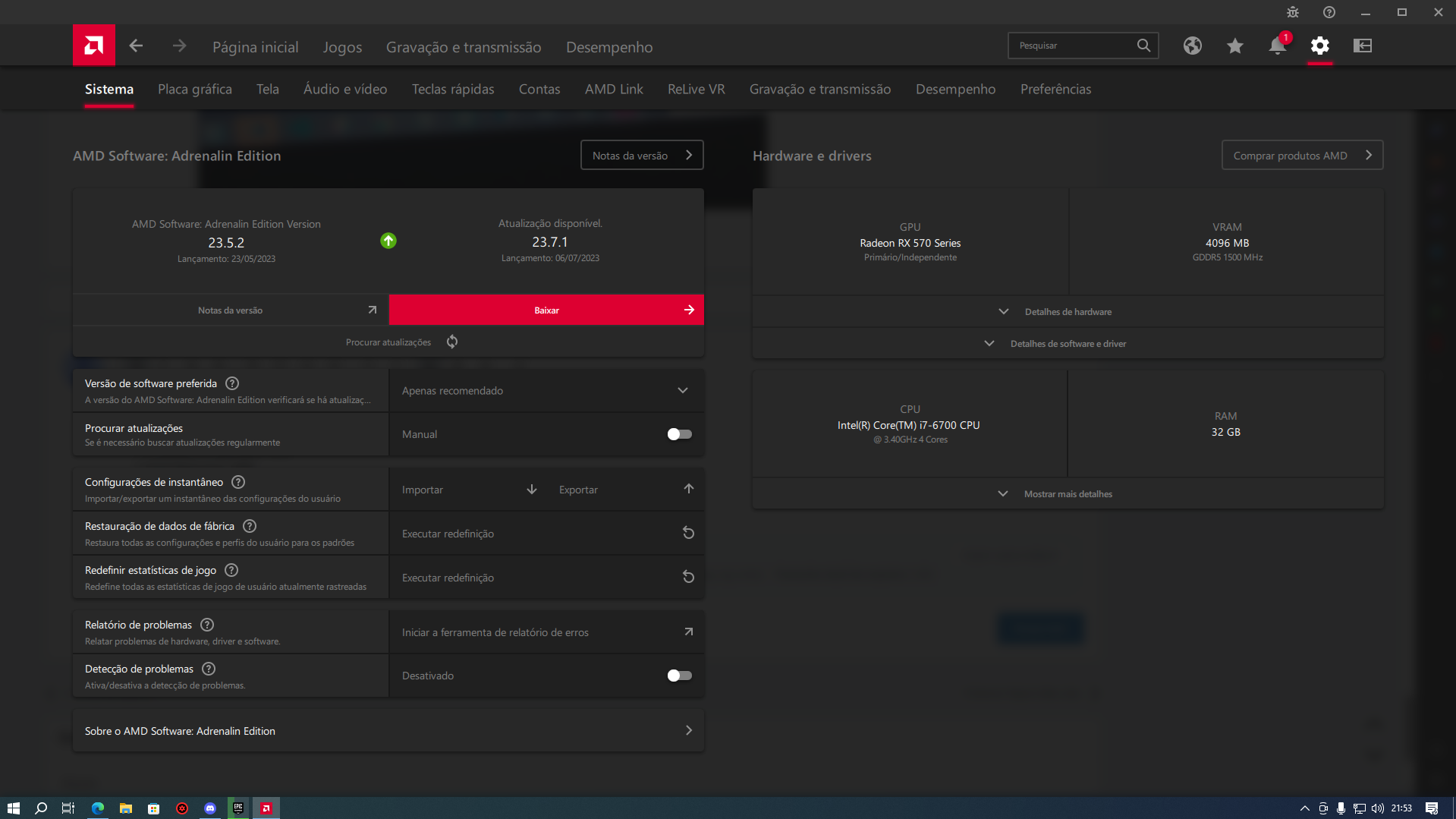Click Notas da versão button beside the title
1456x819 pixels.
click(642, 155)
